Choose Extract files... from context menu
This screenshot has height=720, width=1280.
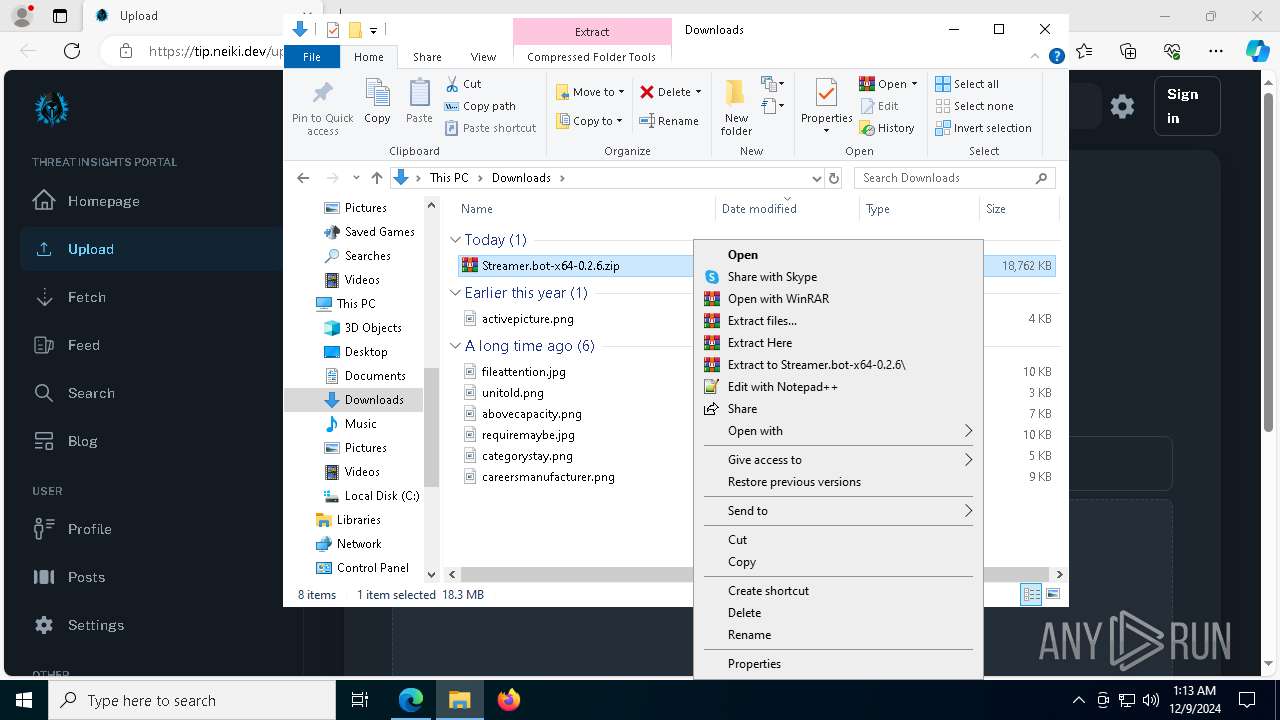click(762, 321)
